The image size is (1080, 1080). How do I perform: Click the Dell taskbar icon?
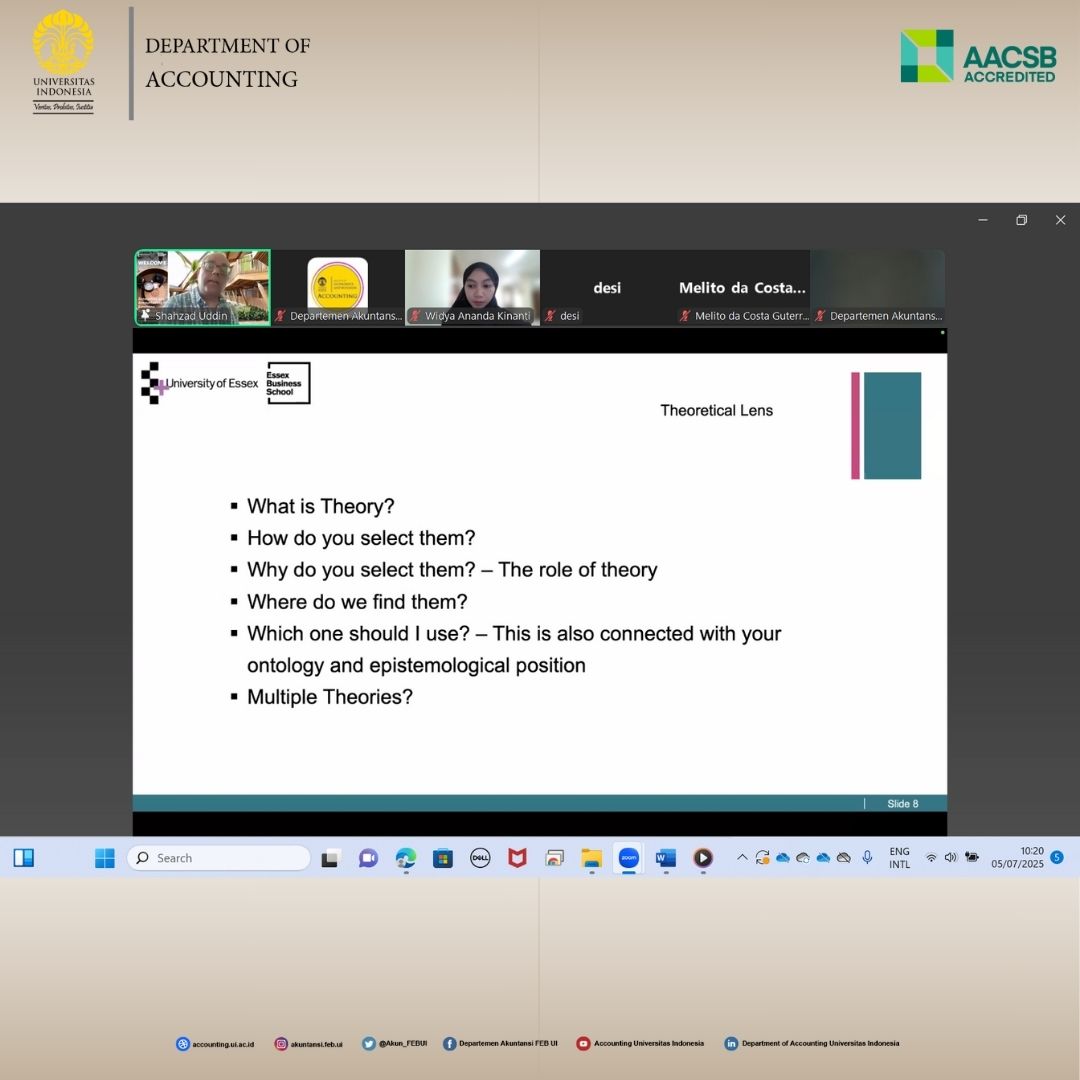pyautogui.click(x=480, y=858)
